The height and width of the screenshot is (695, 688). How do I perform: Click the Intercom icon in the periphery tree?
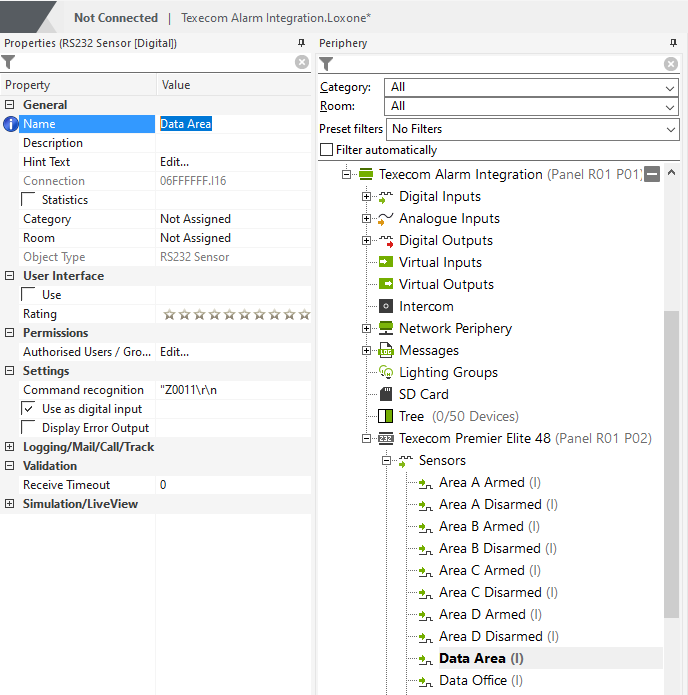386,307
